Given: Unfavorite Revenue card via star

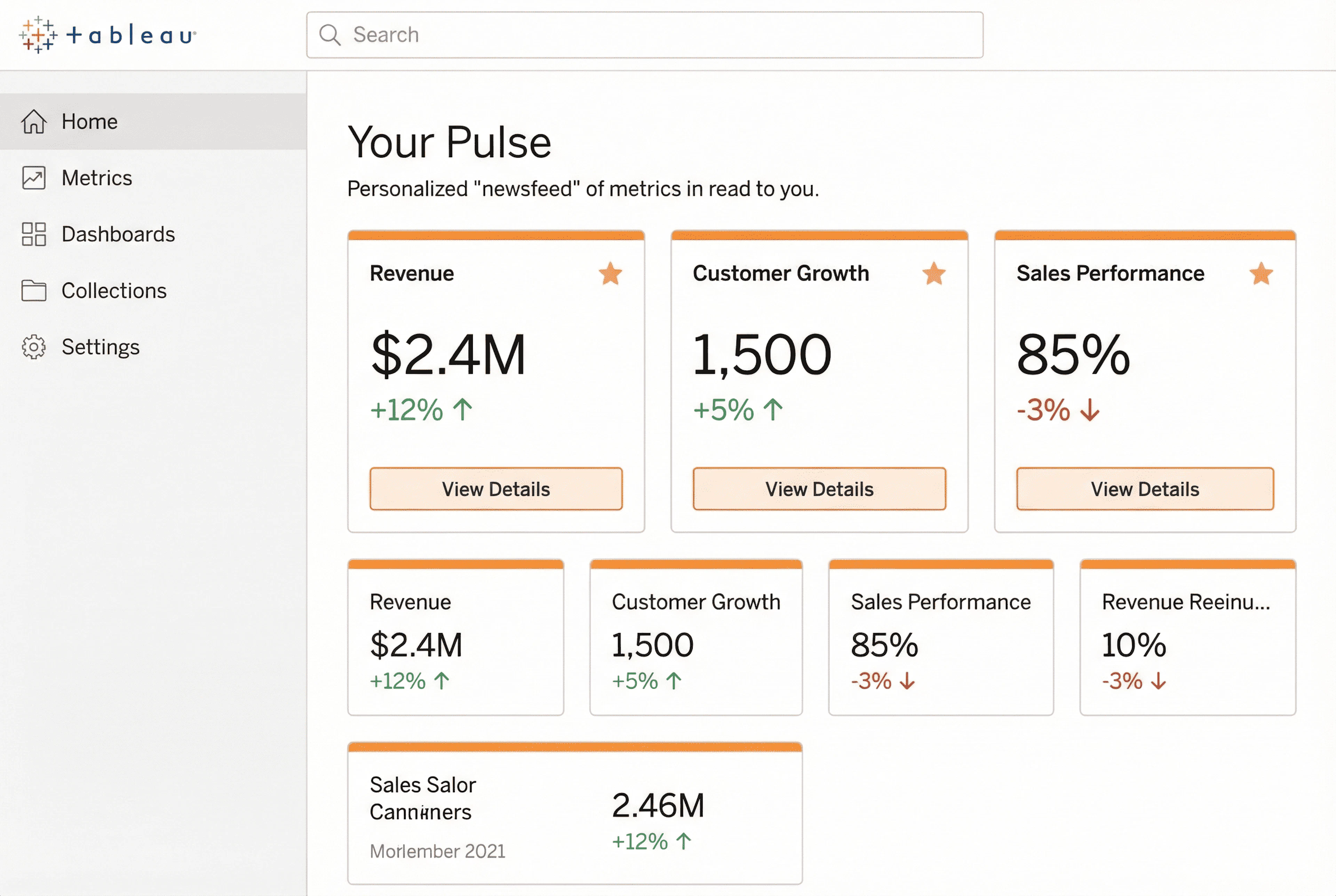Looking at the screenshot, I should pyautogui.click(x=610, y=274).
